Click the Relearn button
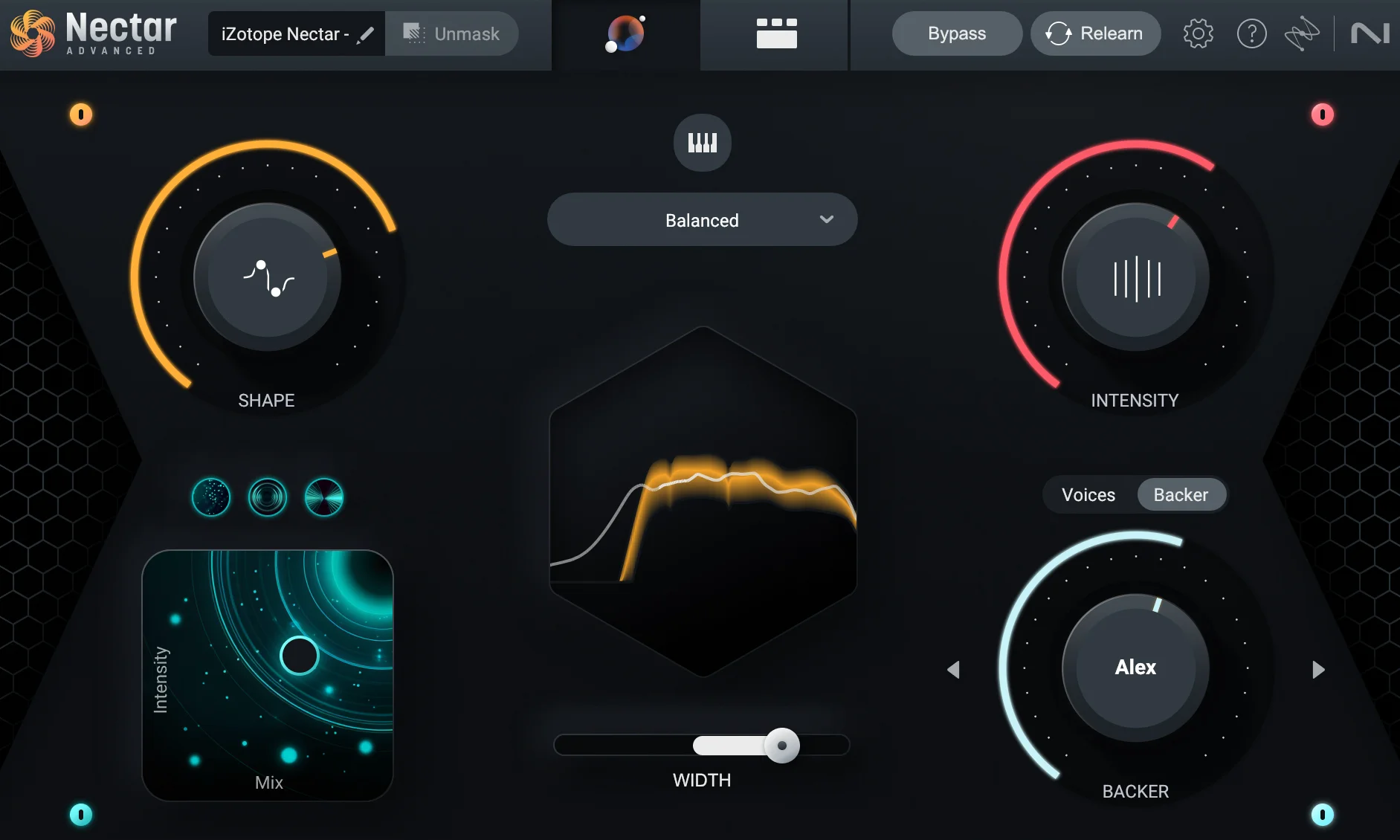 [1095, 33]
